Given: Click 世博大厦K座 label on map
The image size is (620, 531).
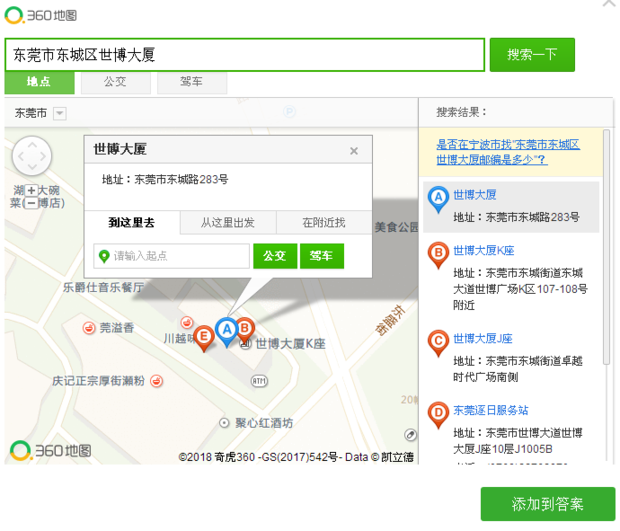Looking at the screenshot, I should pos(290,344).
